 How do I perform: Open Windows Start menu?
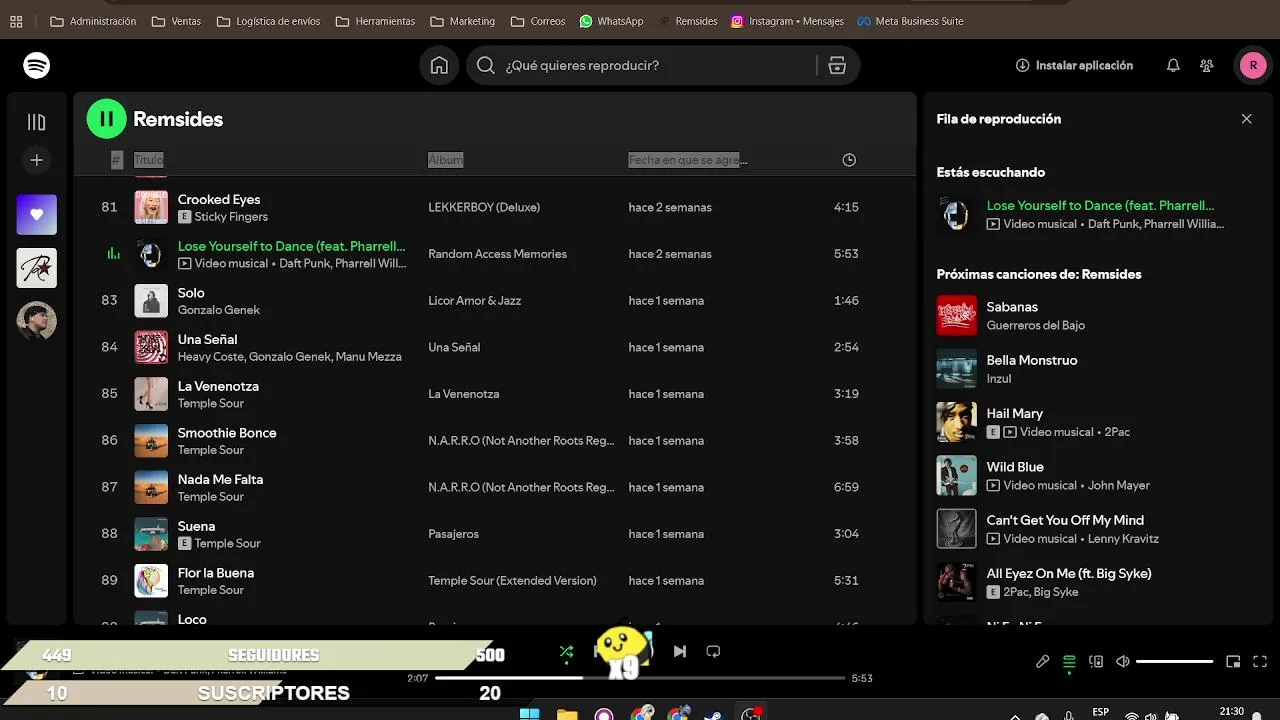point(530,713)
